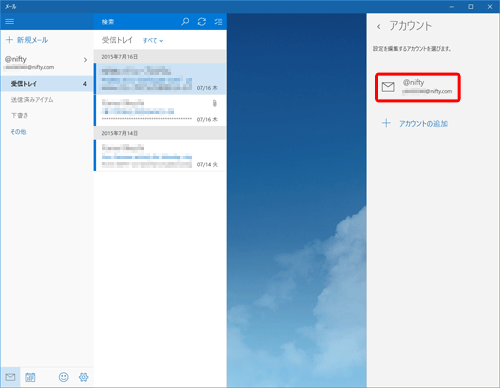This screenshot has height=388, width=500.
Task: Switch to the Mail app icon
Action: pos(10,377)
